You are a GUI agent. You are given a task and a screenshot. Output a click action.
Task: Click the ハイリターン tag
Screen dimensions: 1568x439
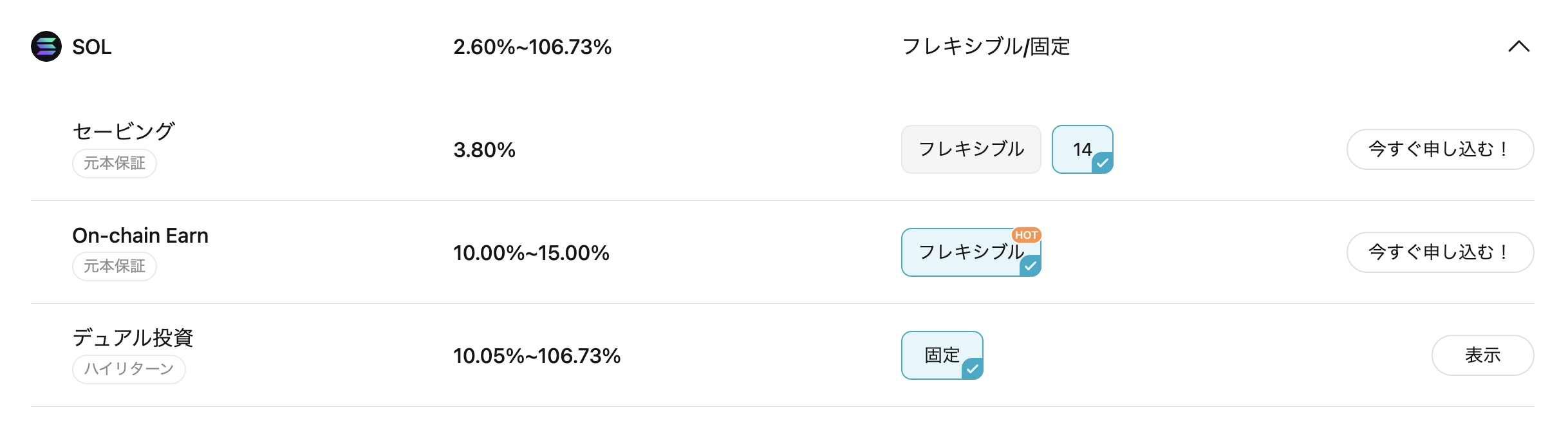[x=129, y=369]
